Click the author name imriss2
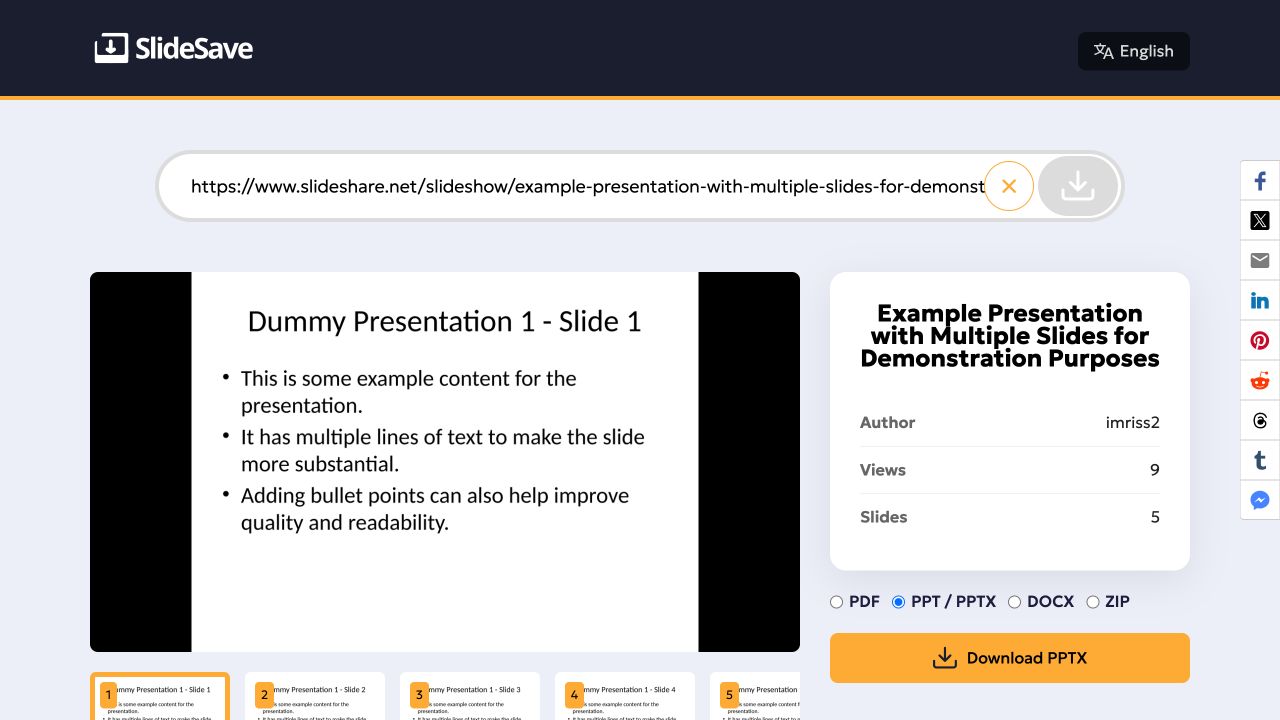The image size is (1280, 720). click(1133, 422)
